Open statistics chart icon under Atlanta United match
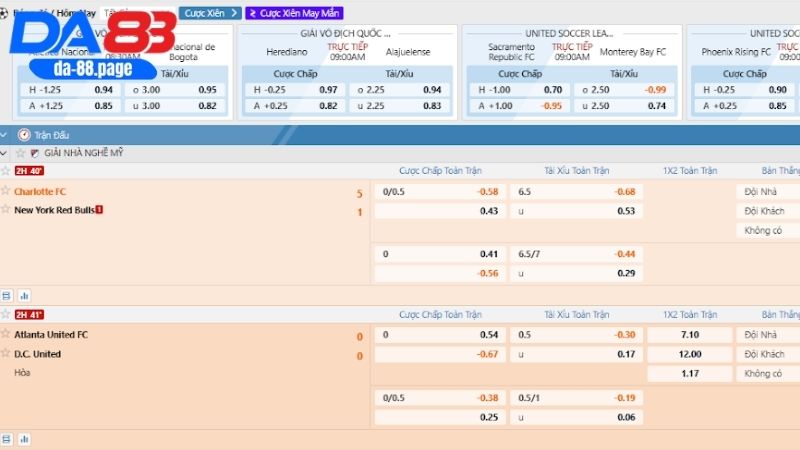Screen dimensions: 800x450 (x=24, y=439)
